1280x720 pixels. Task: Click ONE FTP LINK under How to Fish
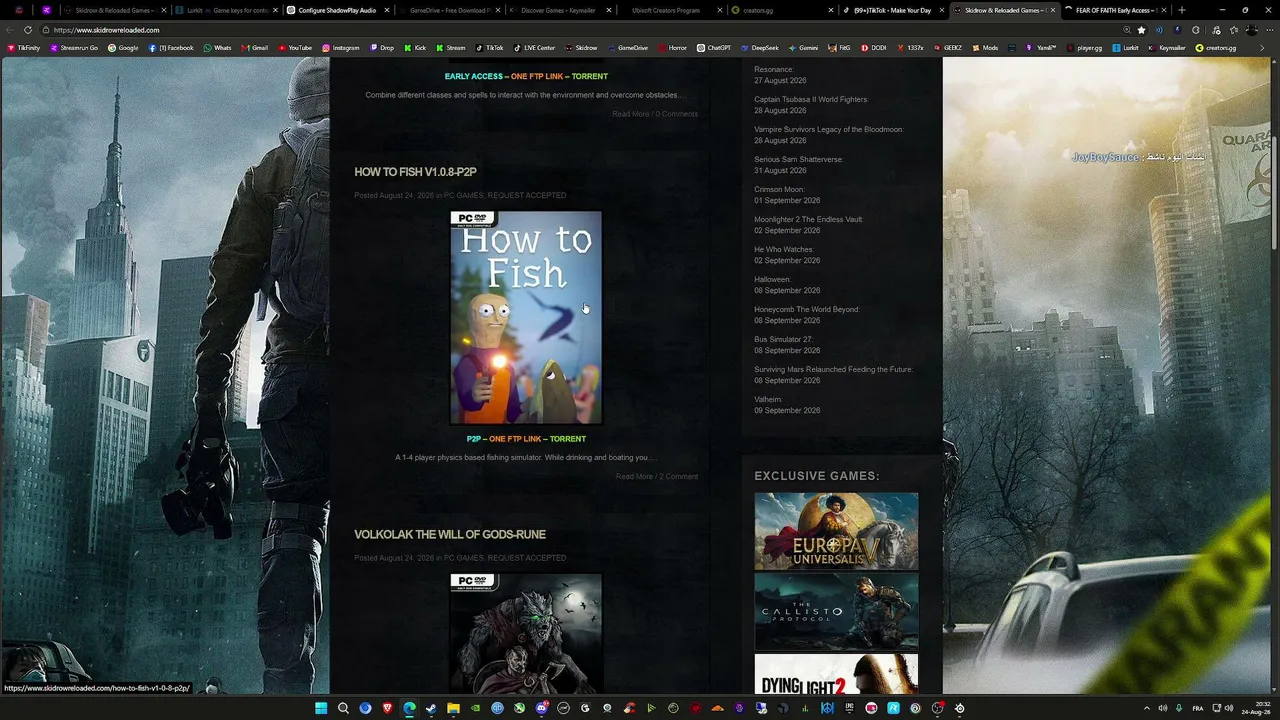tap(515, 439)
